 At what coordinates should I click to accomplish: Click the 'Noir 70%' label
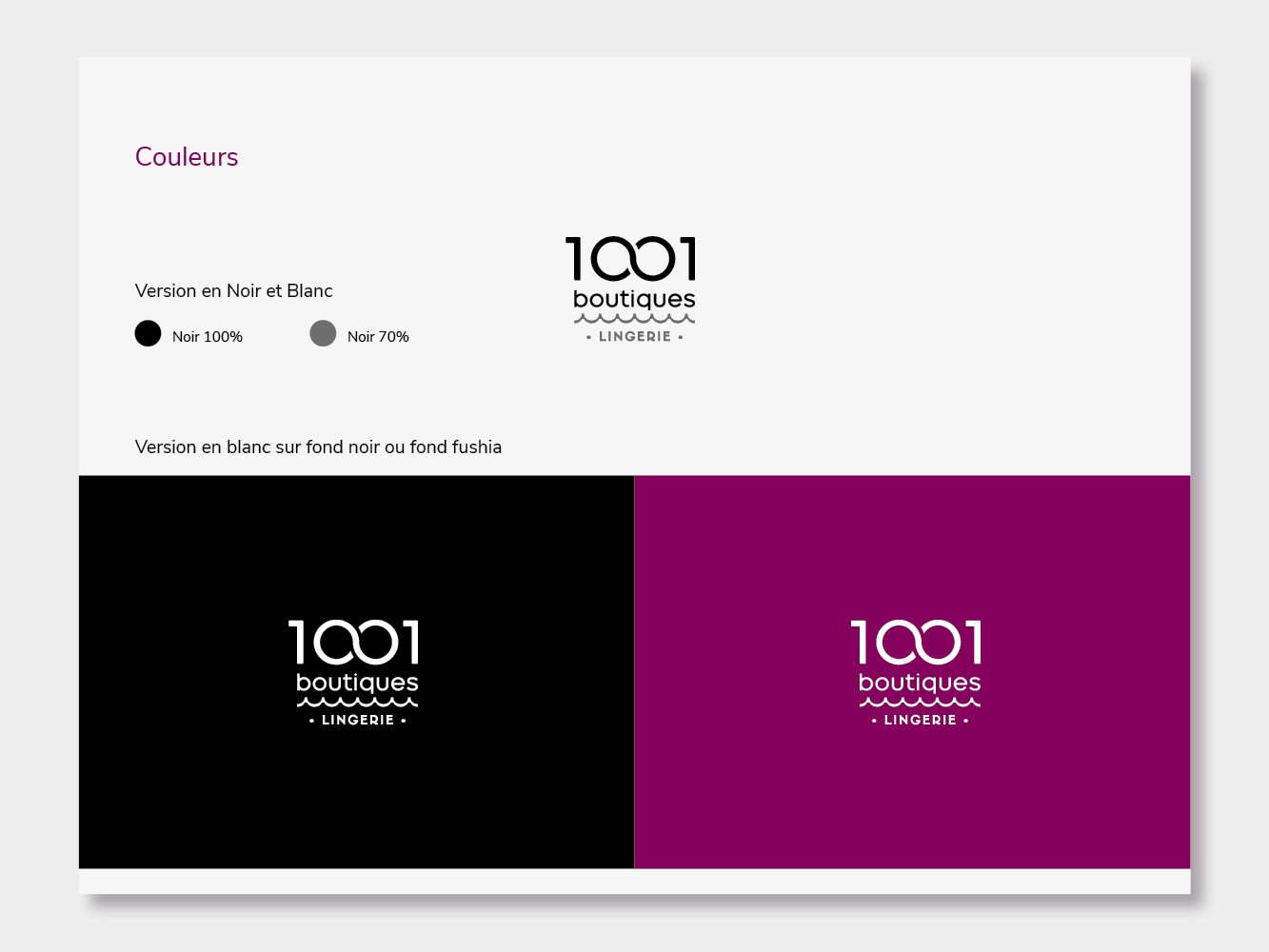coord(378,337)
